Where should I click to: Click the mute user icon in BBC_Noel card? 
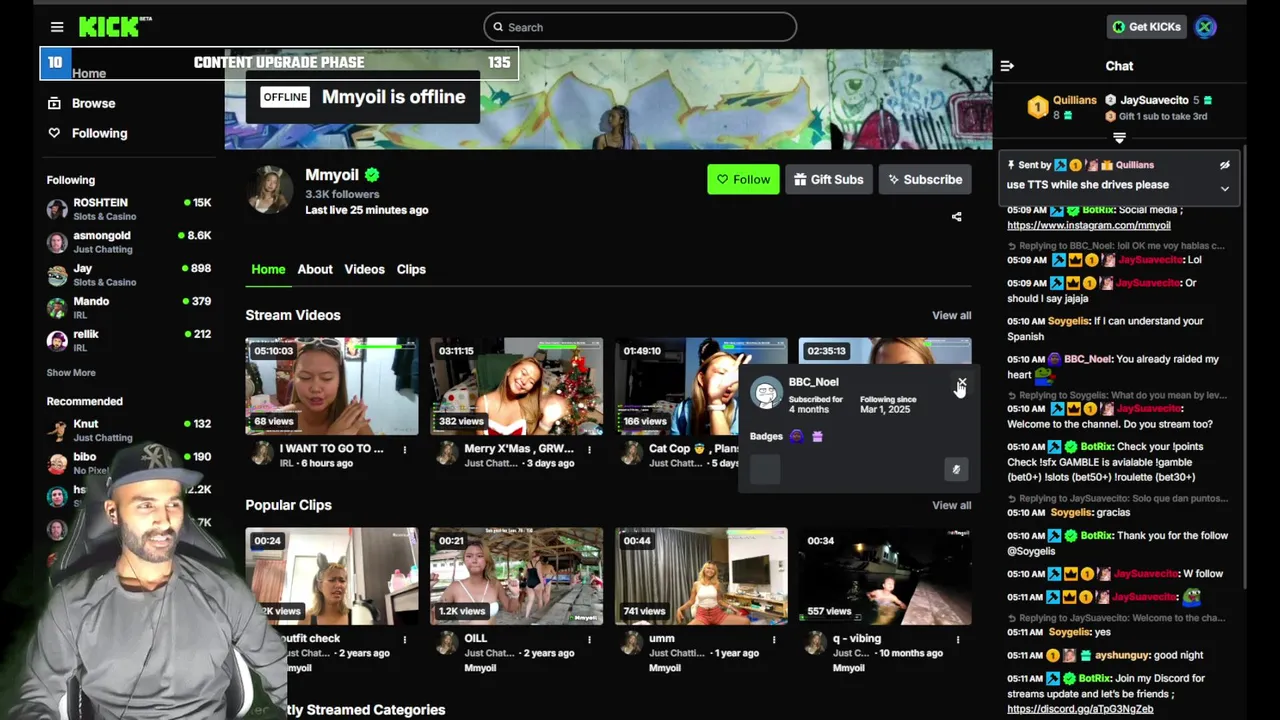click(956, 469)
